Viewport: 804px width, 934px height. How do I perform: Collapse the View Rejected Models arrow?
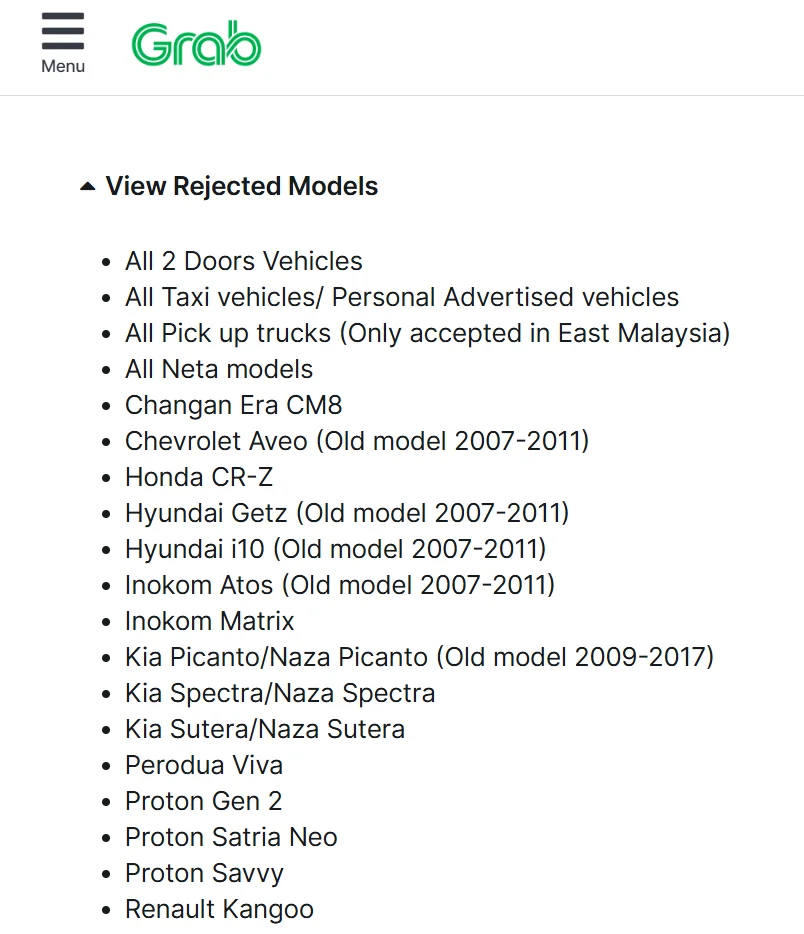click(88, 187)
